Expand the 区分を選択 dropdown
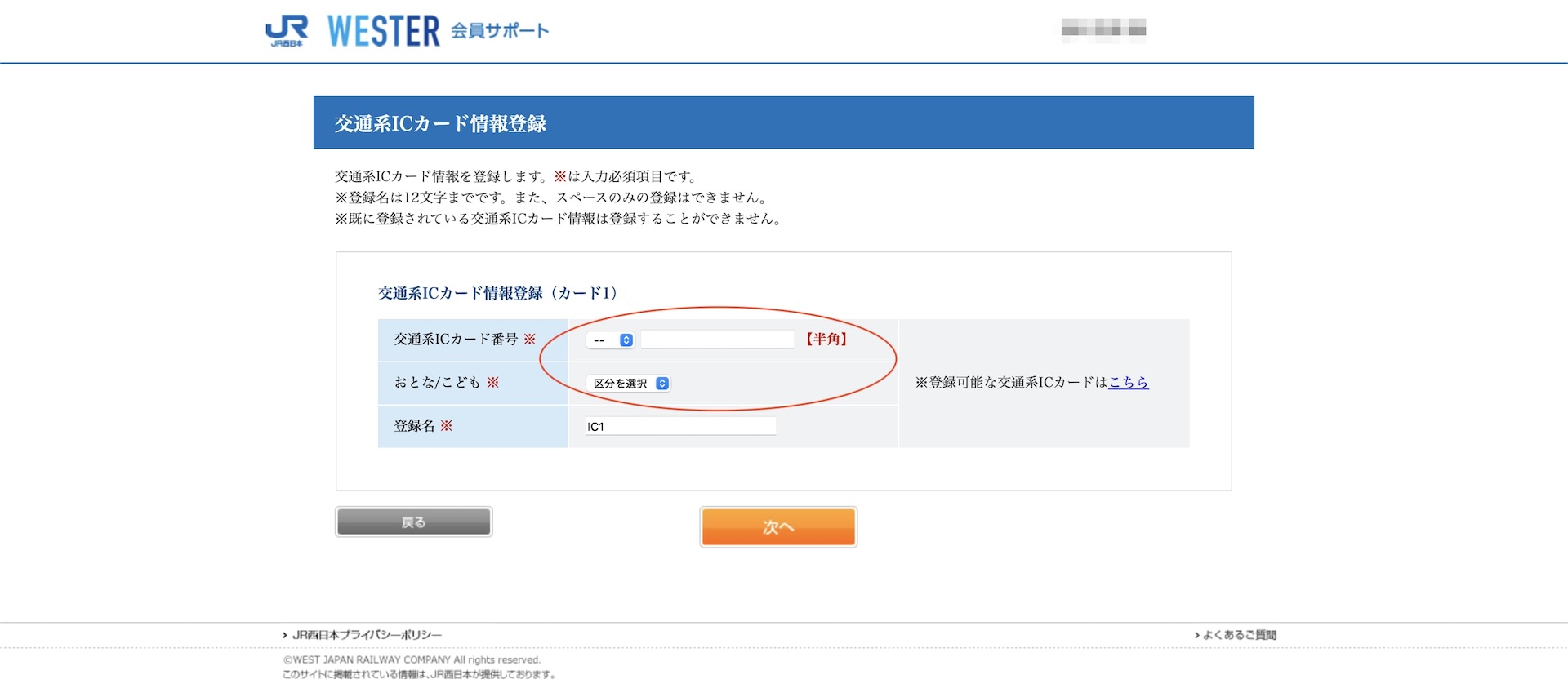 click(x=628, y=384)
